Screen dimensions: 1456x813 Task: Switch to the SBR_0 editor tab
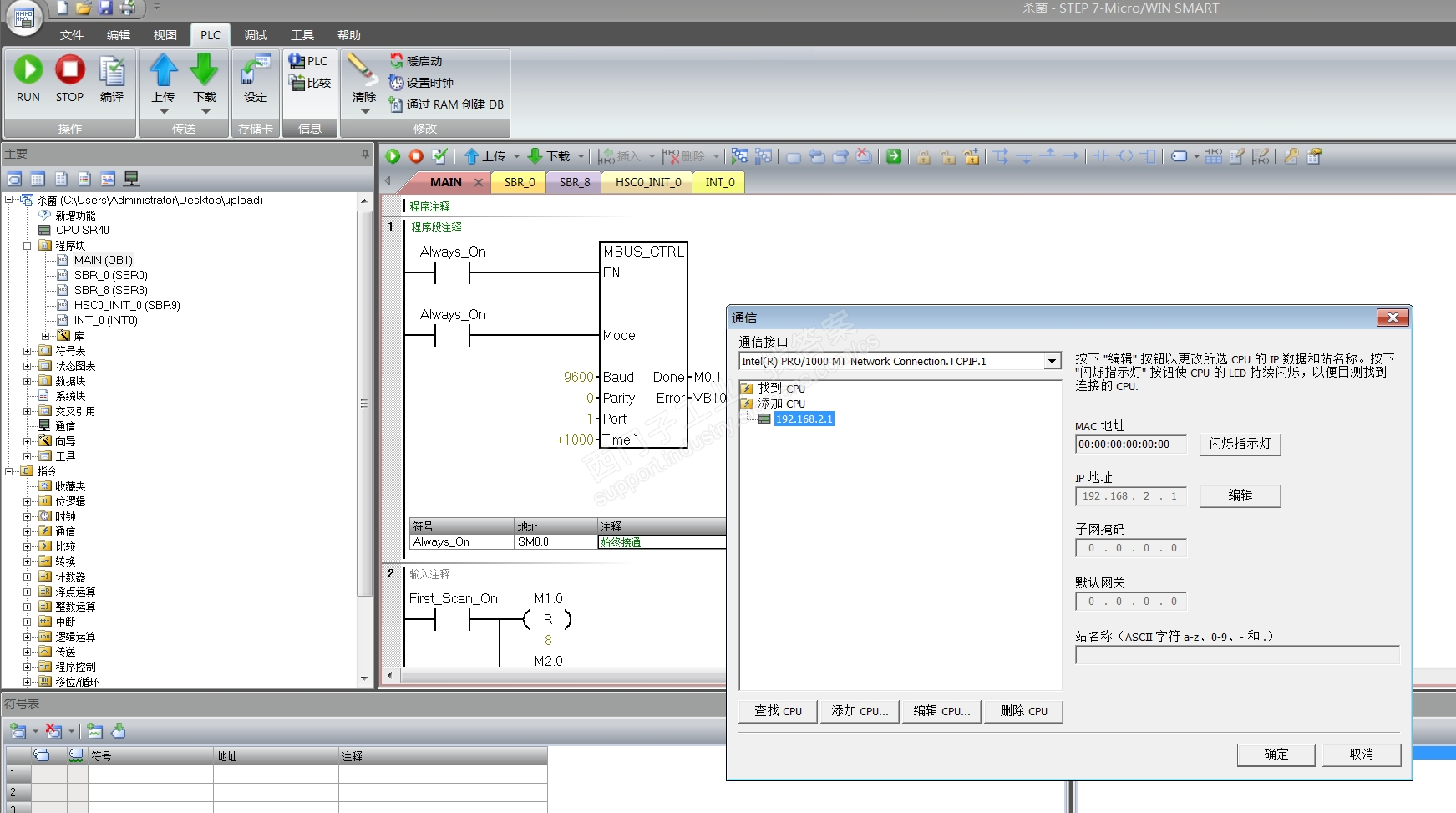pyautogui.click(x=520, y=182)
